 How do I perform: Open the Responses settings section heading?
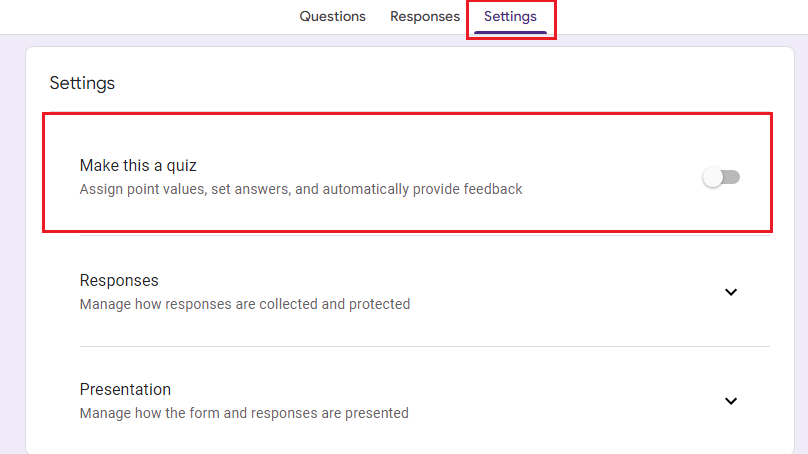[x=119, y=280]
